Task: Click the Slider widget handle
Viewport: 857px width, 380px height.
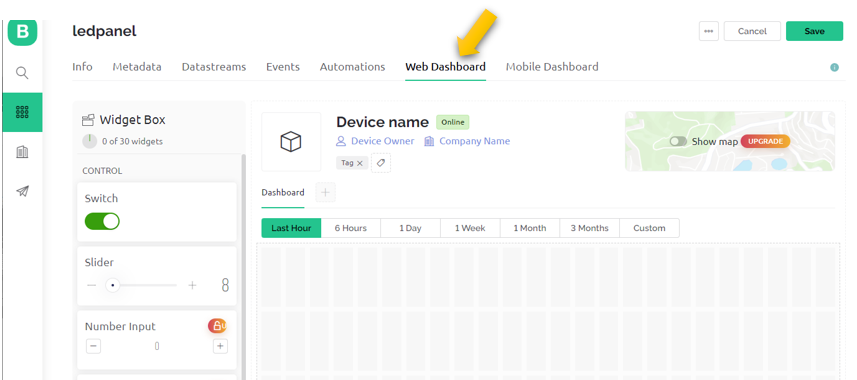Action: [x=113, y=285]
